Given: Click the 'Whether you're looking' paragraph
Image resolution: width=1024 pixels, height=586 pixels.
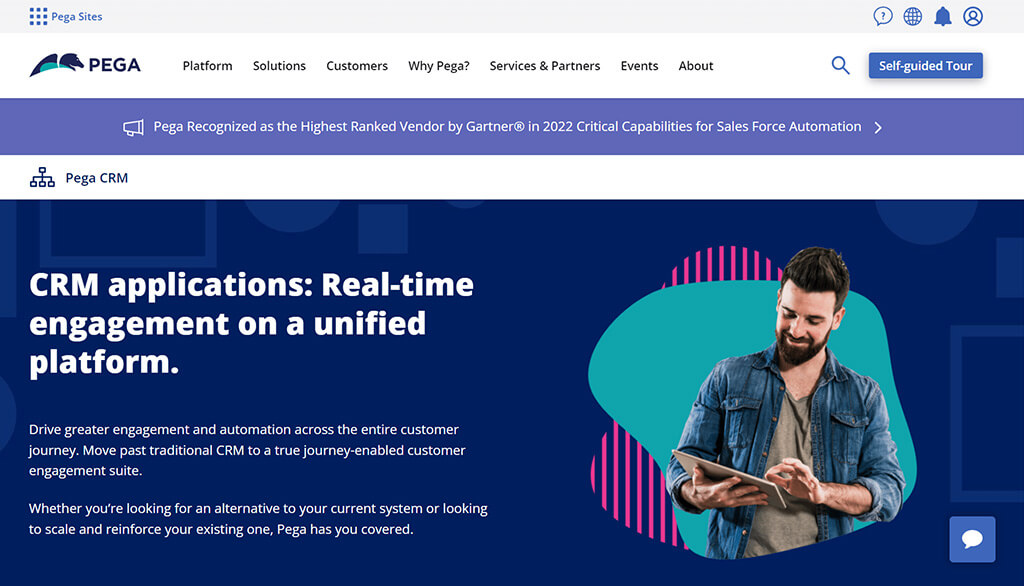Looking at the screenshot, I should (258, 519).
